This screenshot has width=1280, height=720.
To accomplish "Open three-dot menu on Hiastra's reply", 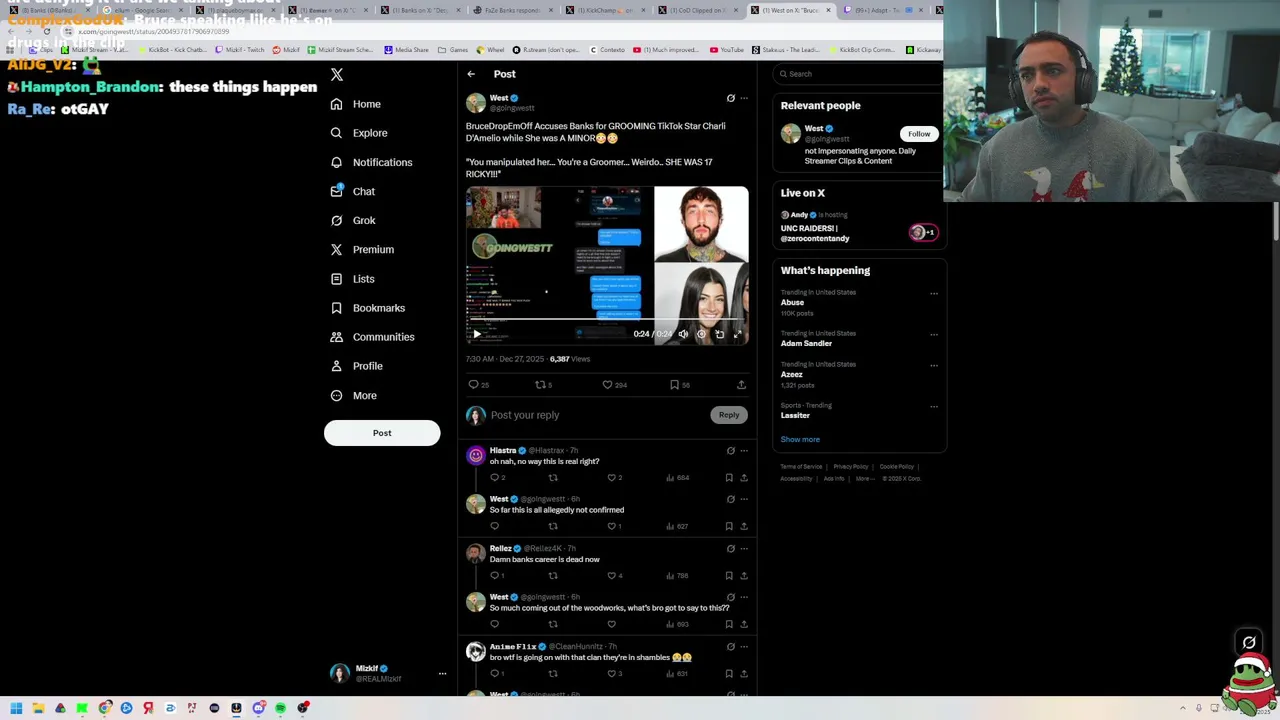I will (744, 451).
